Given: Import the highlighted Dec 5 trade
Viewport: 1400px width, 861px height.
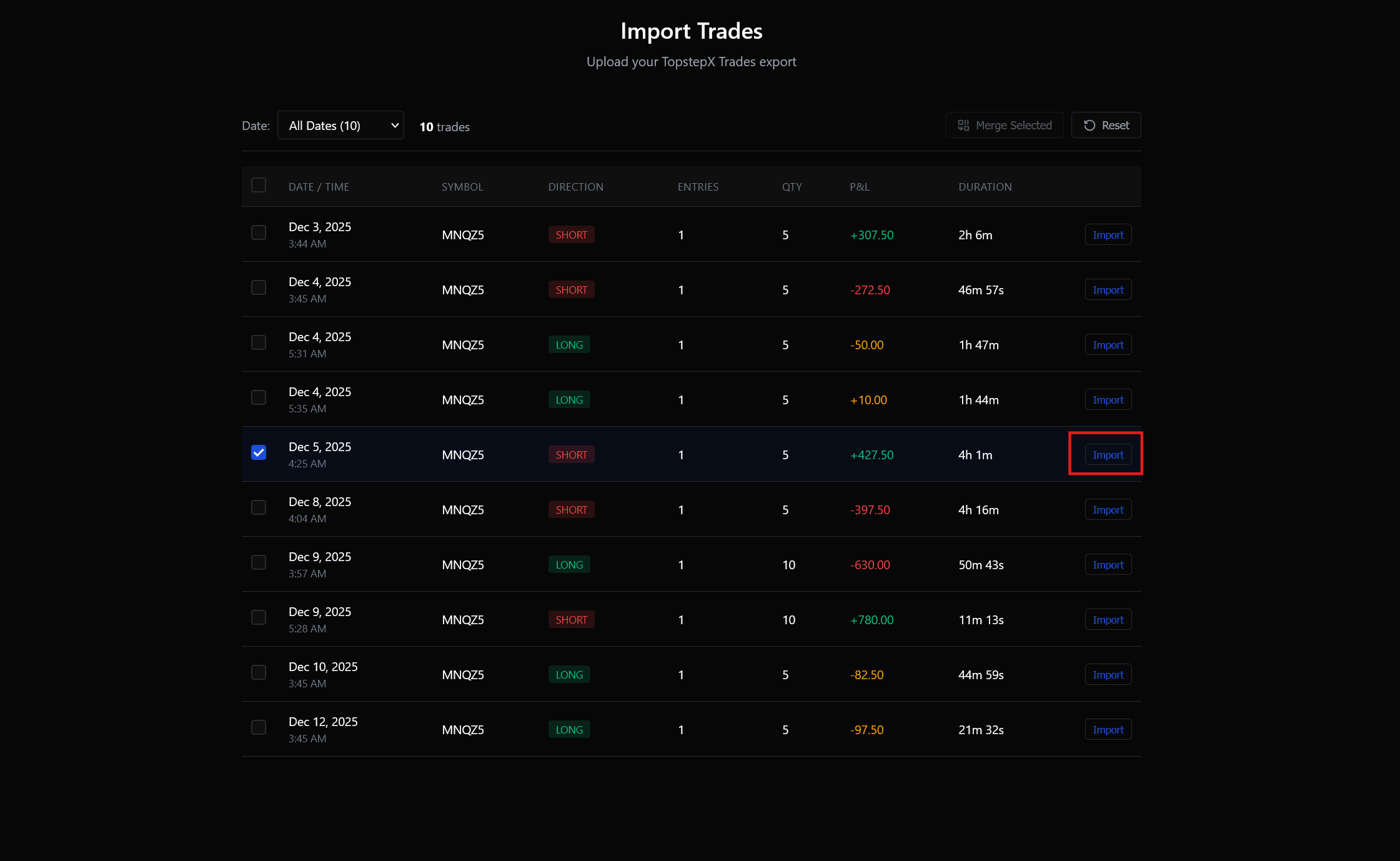Looking at the screenshot, I should (x=1107, y=454).
